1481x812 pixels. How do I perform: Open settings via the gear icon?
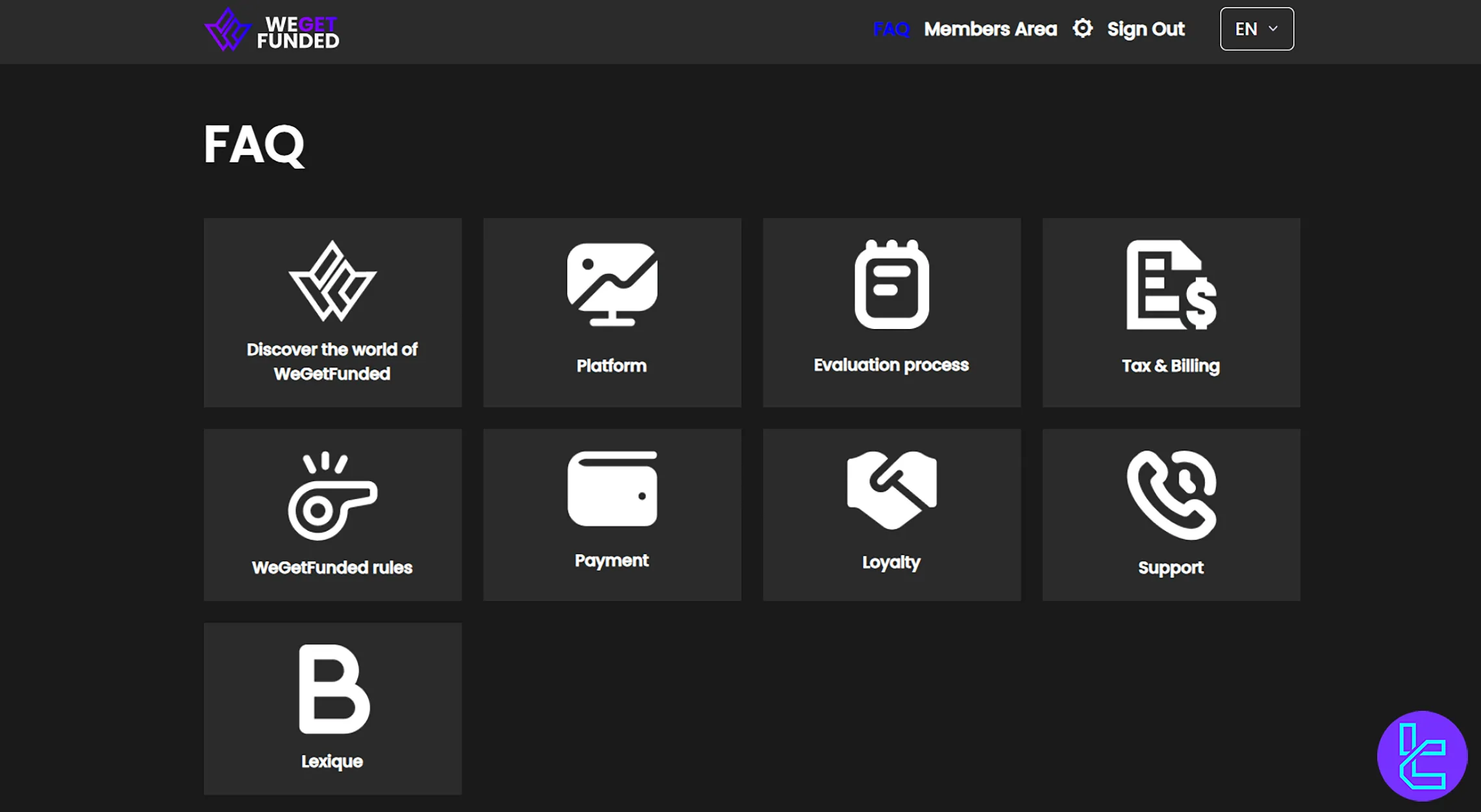click(x=1082, y=29)
